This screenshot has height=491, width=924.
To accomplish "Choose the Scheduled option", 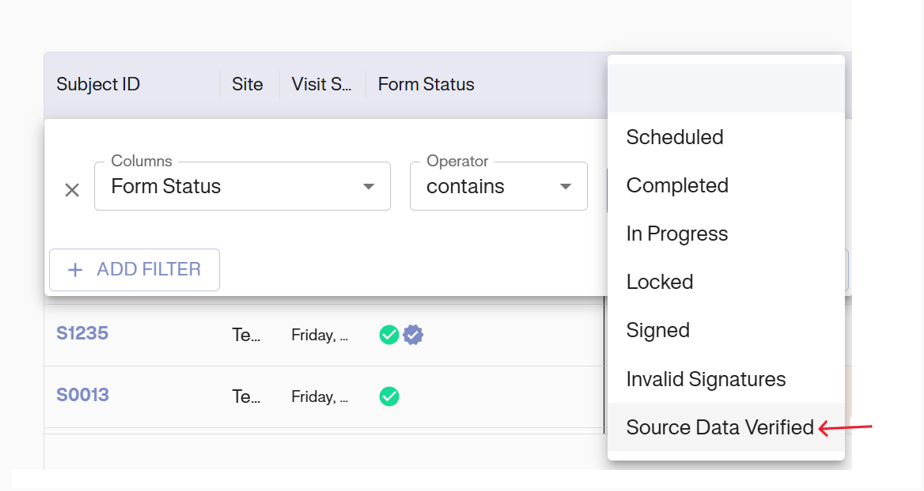I will (675, 137).
